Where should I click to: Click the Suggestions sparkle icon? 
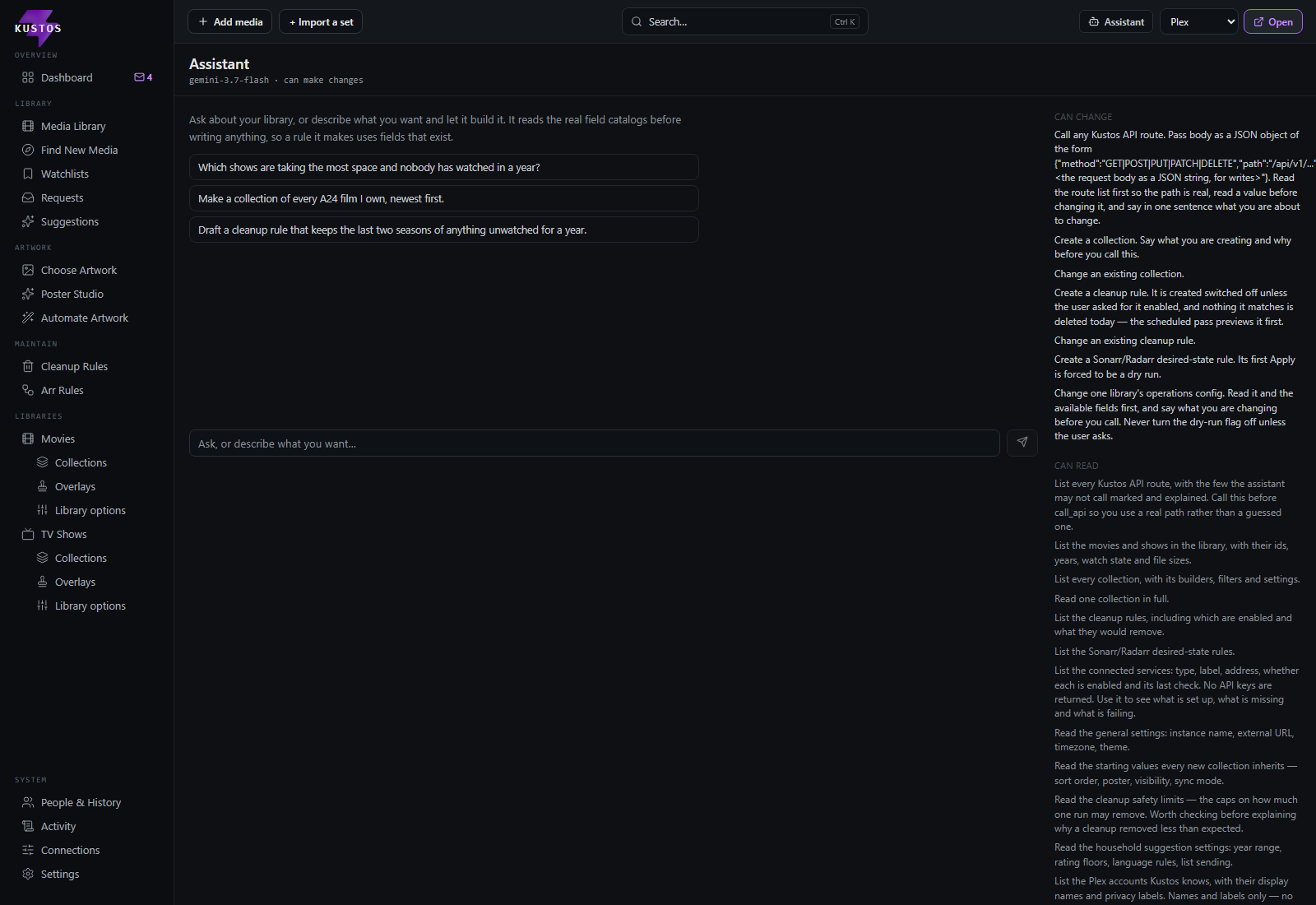tap(28, 221)
